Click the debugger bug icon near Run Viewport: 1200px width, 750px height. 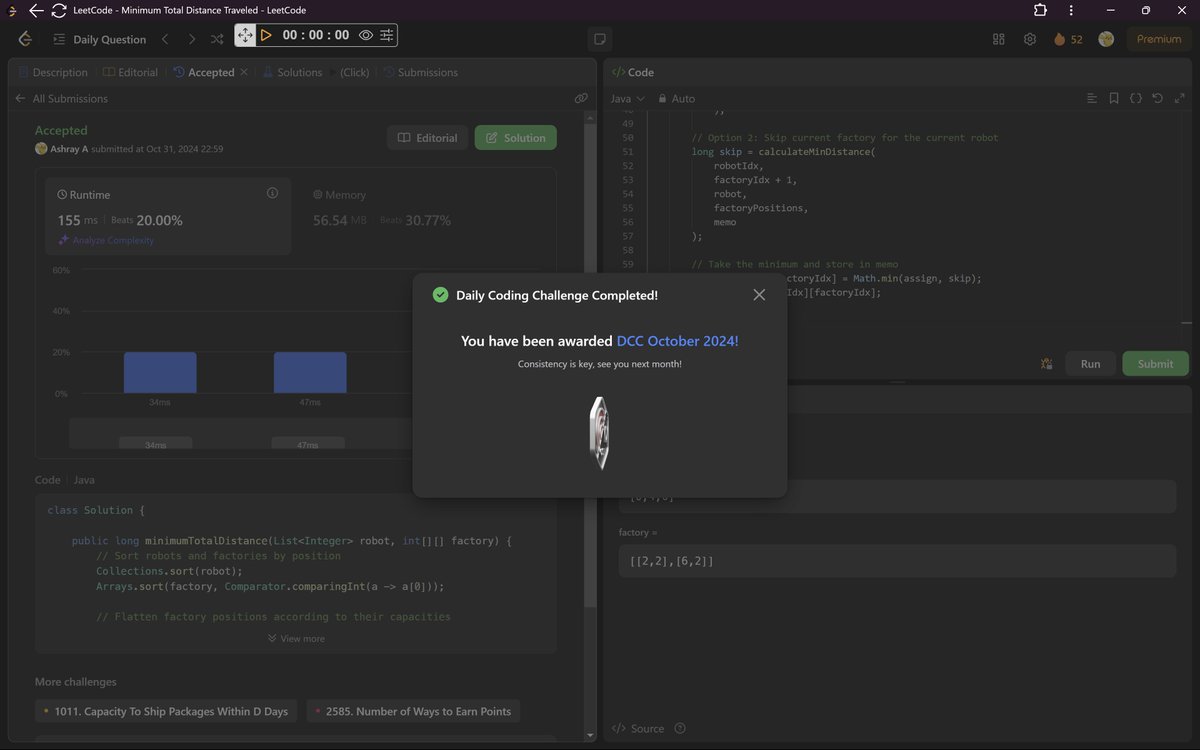(1046, 364)
